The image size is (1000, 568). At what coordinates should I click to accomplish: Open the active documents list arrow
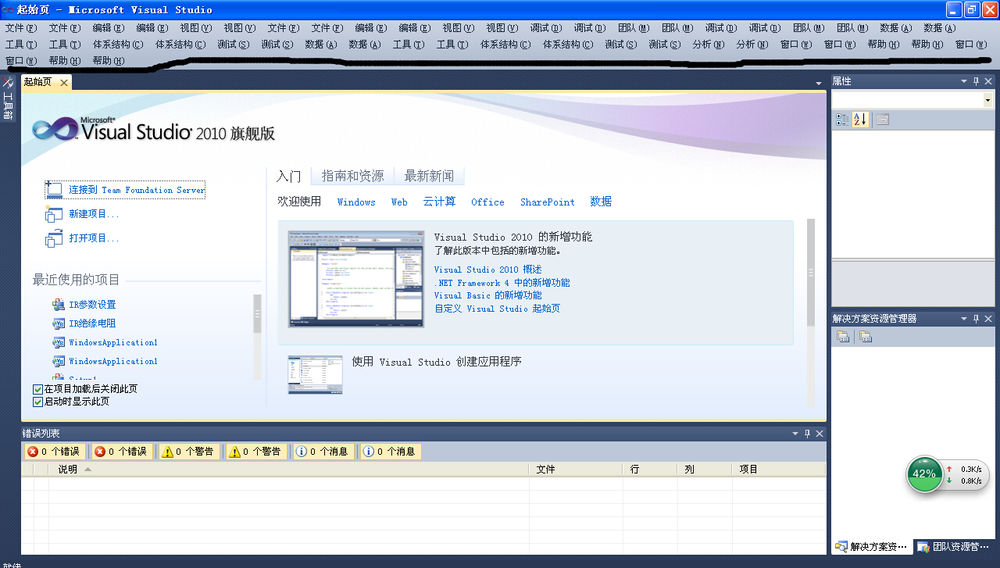(818, 84)
